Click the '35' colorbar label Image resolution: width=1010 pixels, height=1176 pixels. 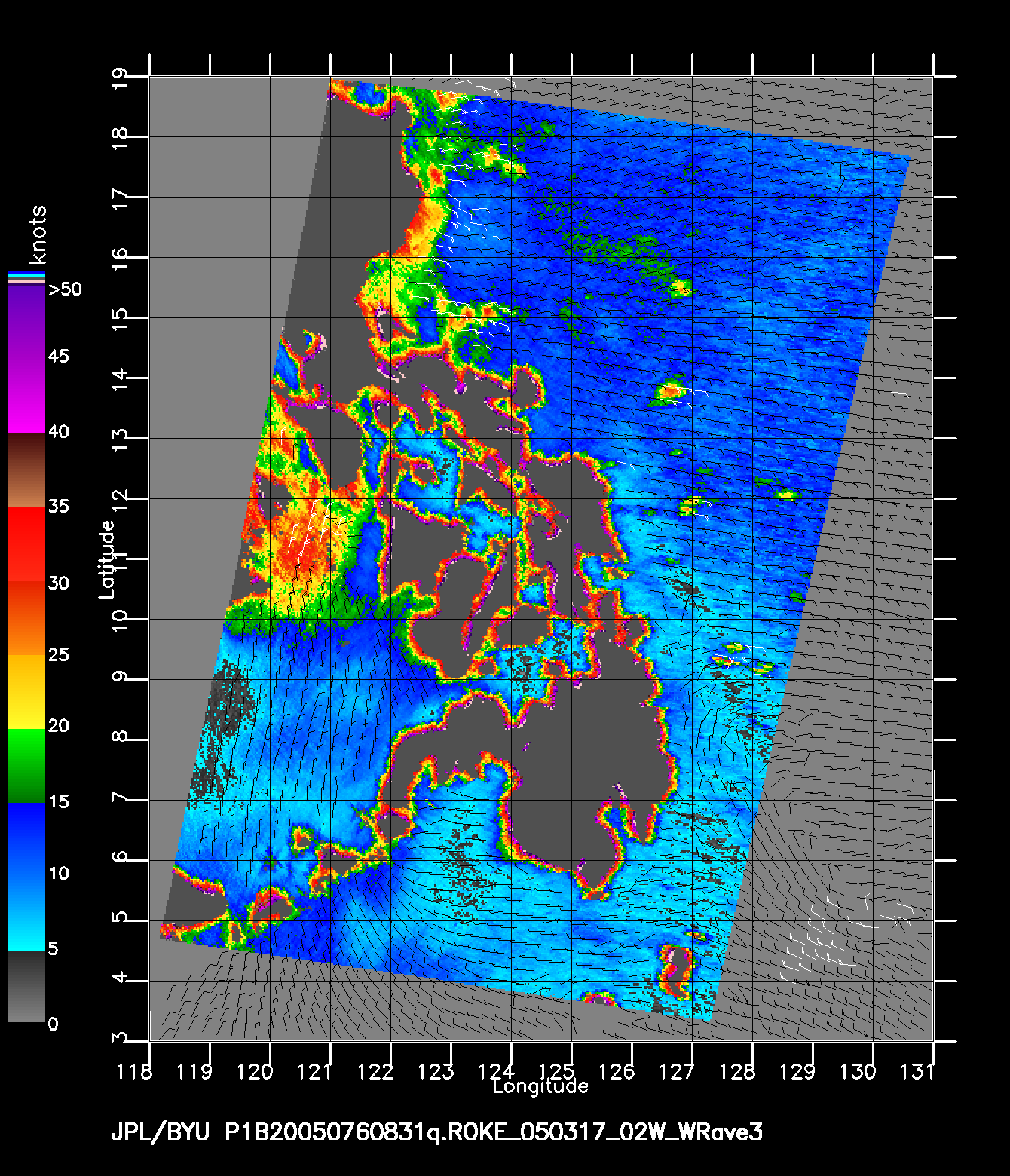coord(59,506)
